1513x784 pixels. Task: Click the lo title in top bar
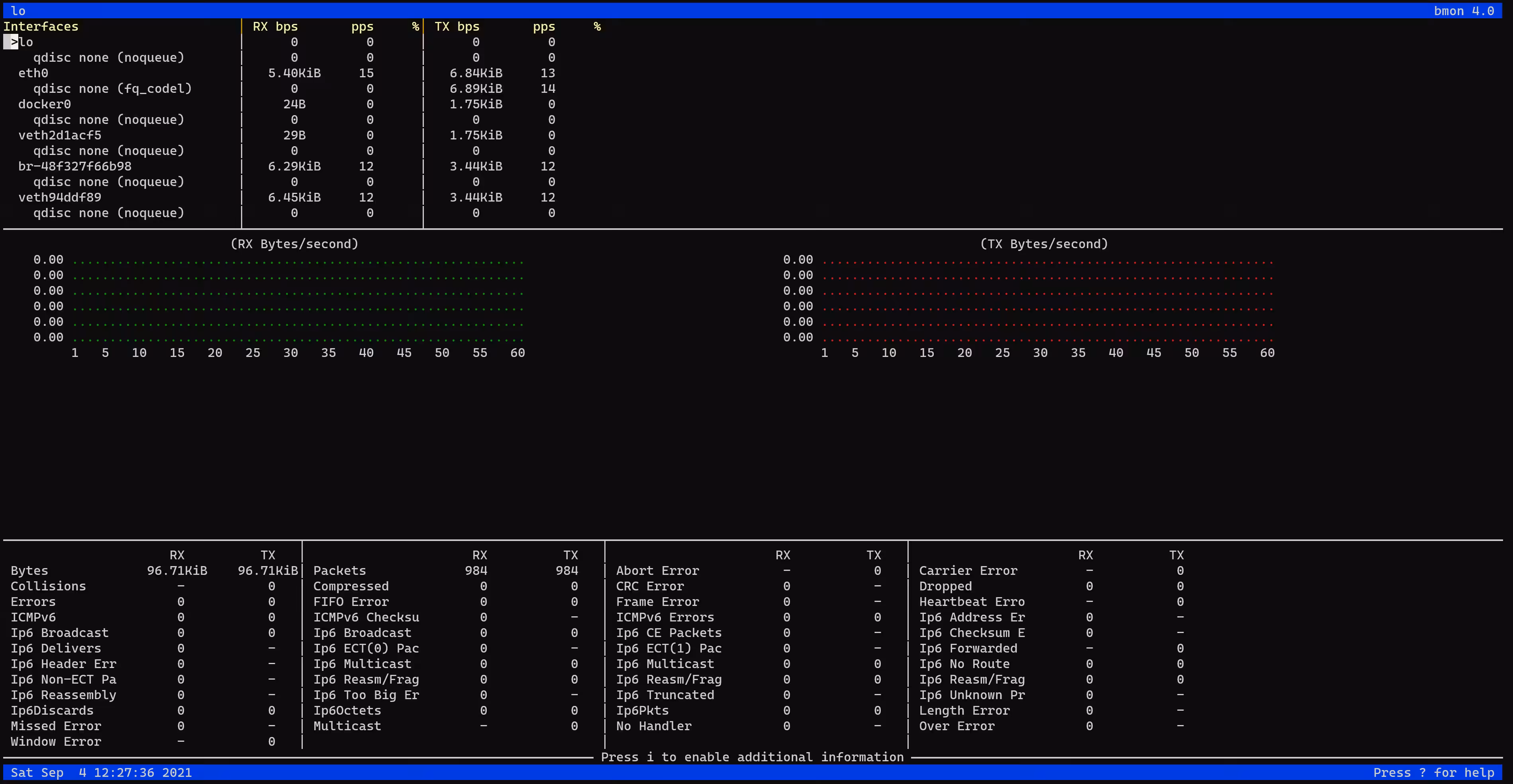(18, 11)
